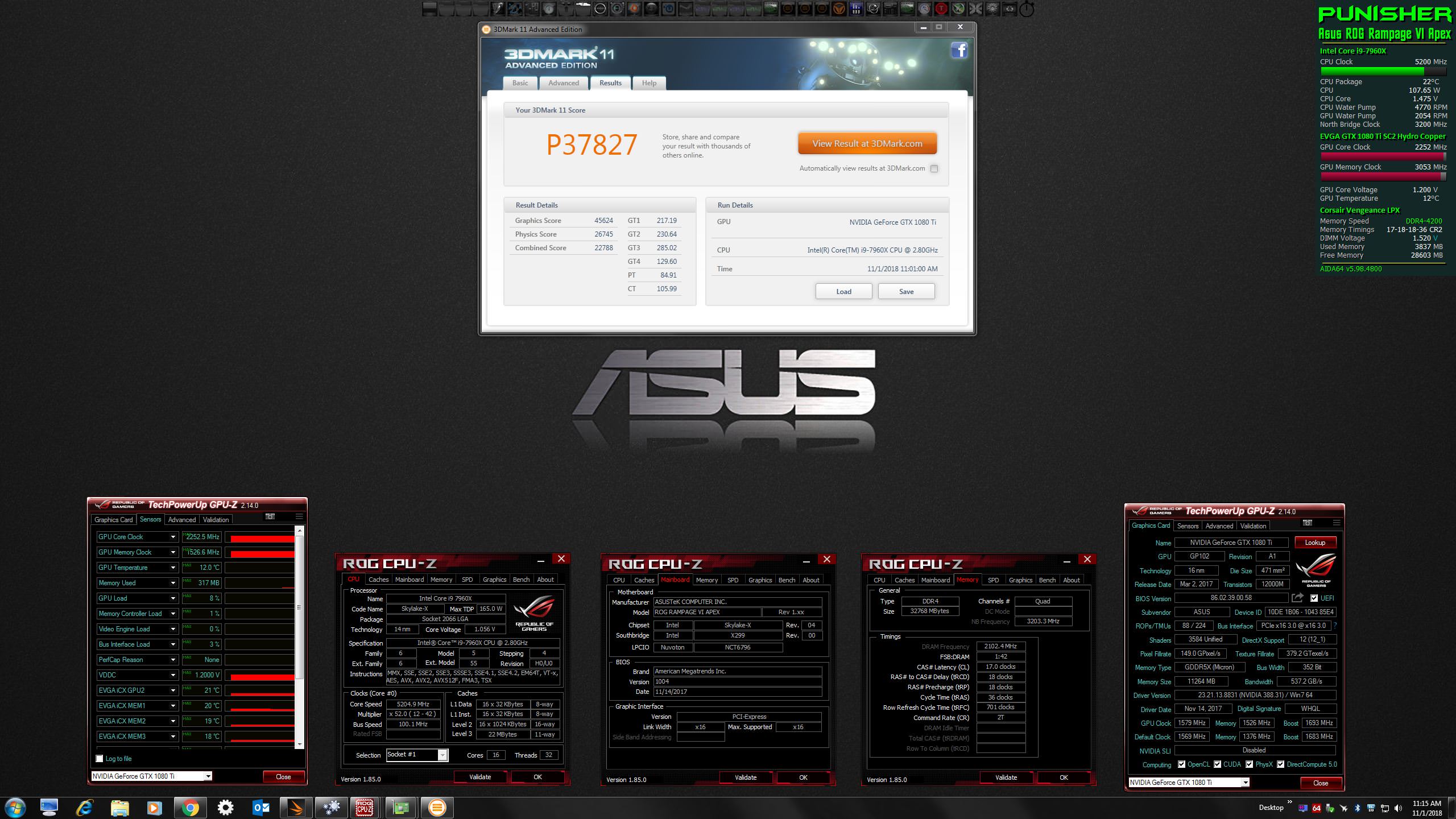Click OK in the Memory CPU-Z window
The image size is (1456, 819).
pyautogui.click(x=1064, y=777)
